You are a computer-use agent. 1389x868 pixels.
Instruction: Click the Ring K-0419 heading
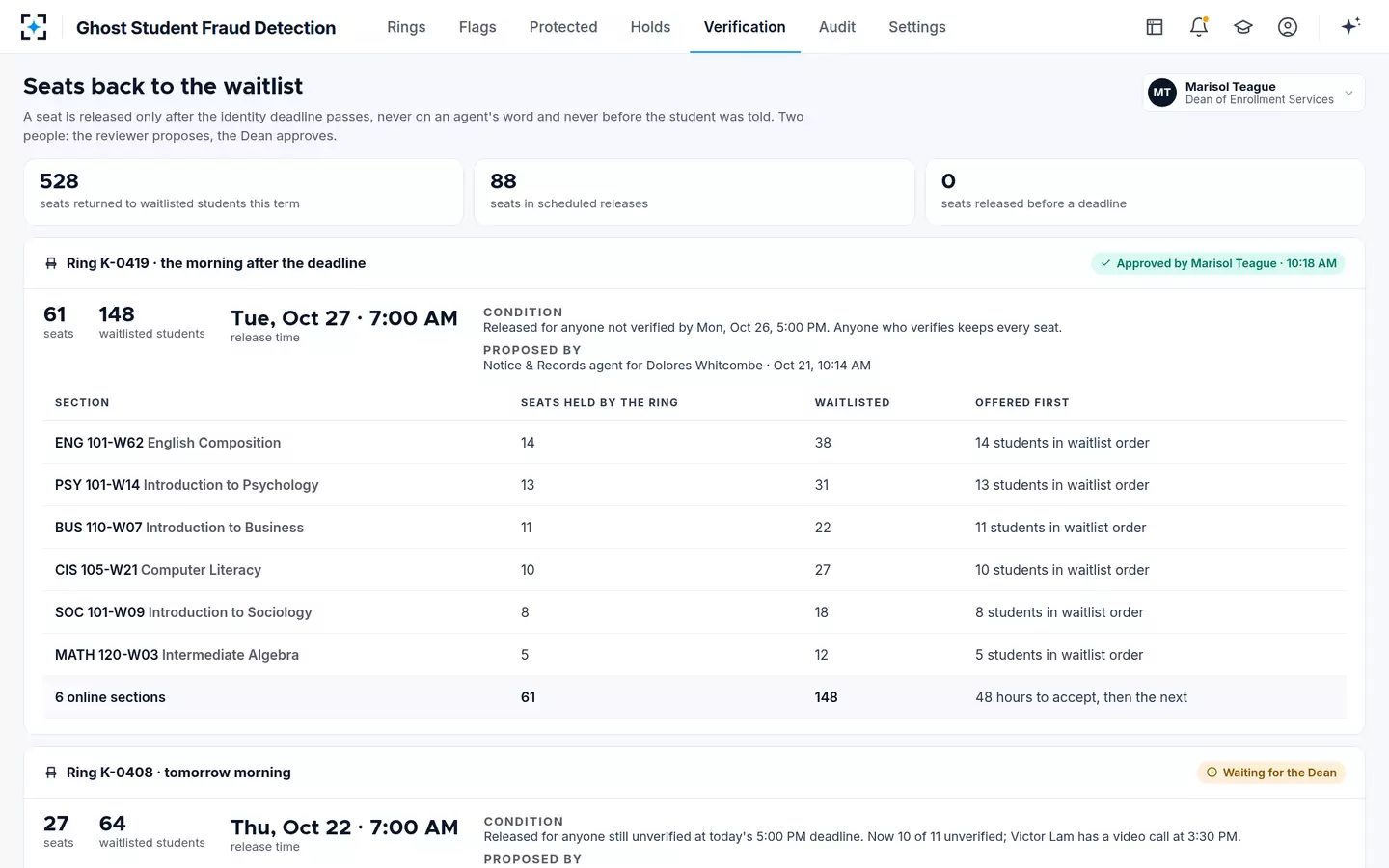coord(216,263)
